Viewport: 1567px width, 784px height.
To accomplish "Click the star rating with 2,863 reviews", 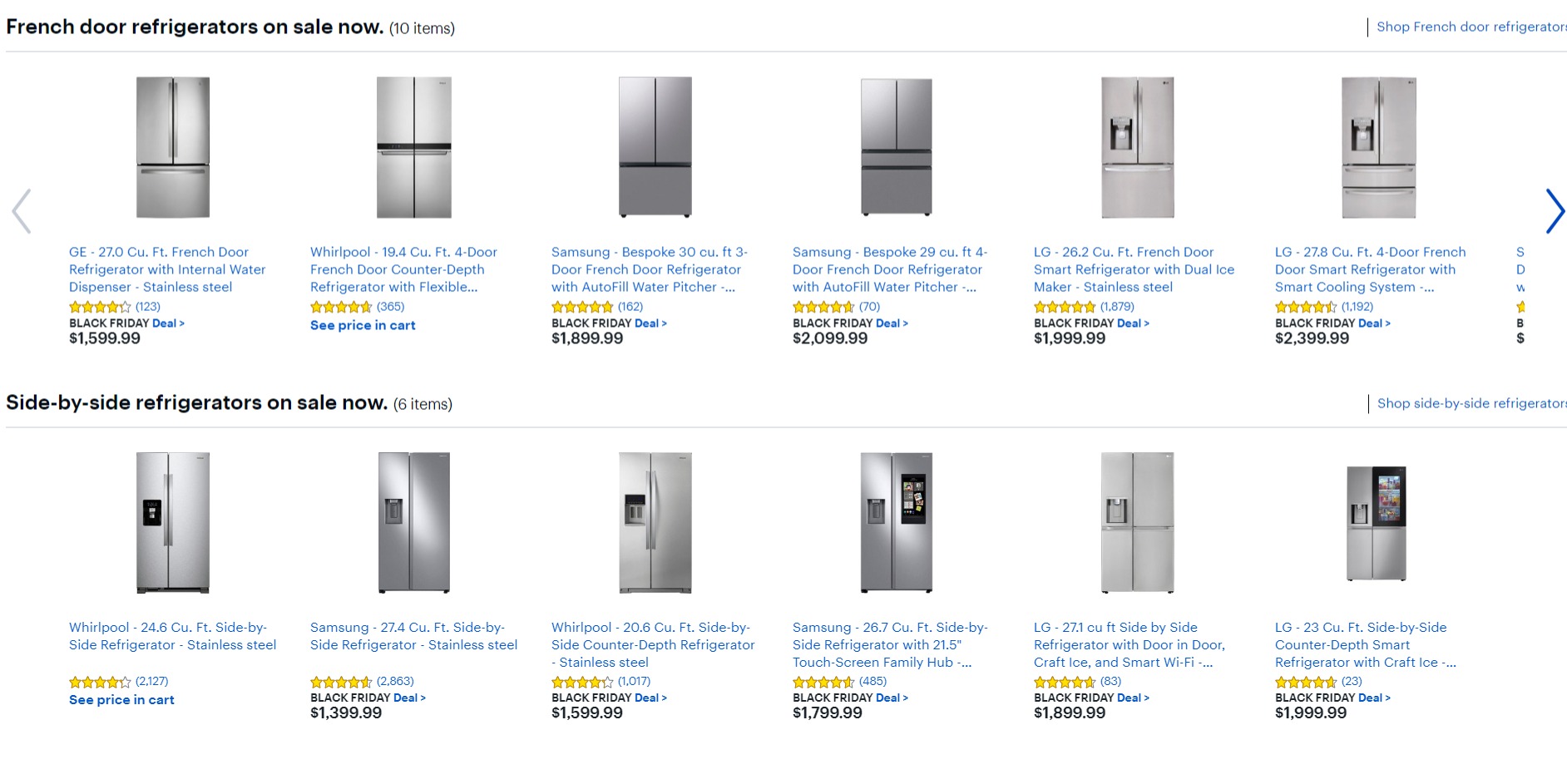I will click(x=341, y=682).
